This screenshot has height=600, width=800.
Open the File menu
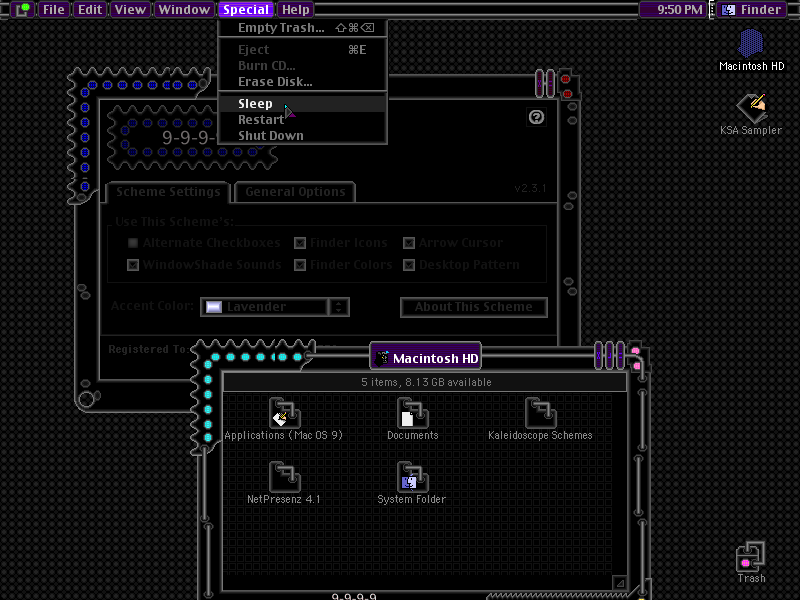[x=54, y=9]
